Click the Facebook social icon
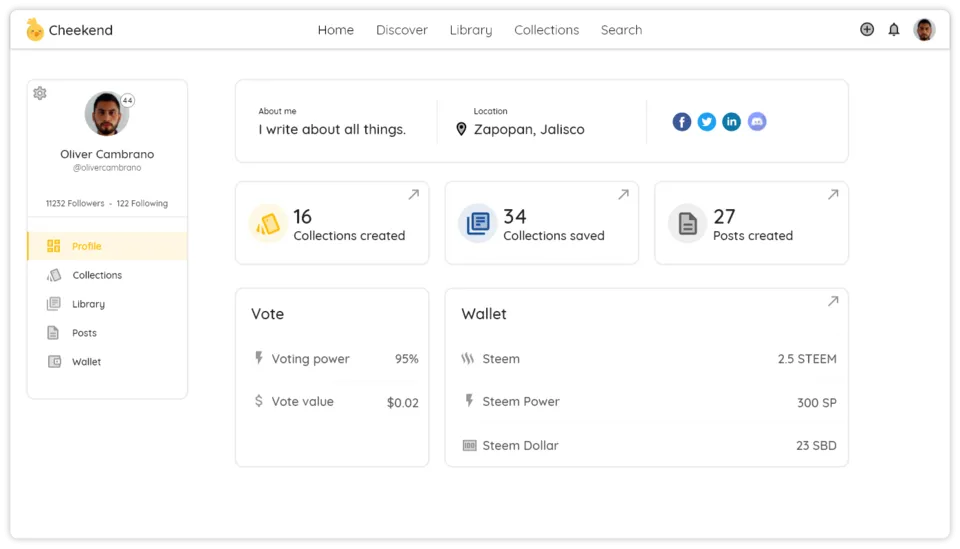This screenshot has height=549, width=960. point(681,122)
